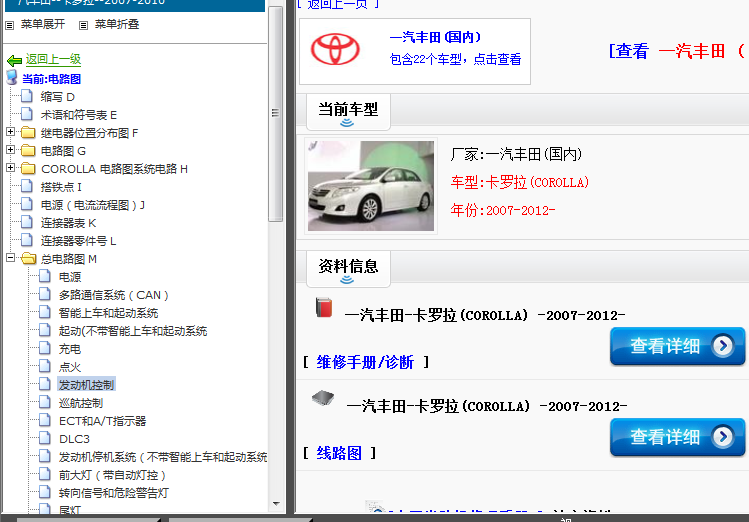Click the document icon beside 智能上车和起动系统

tap(44, 312)
